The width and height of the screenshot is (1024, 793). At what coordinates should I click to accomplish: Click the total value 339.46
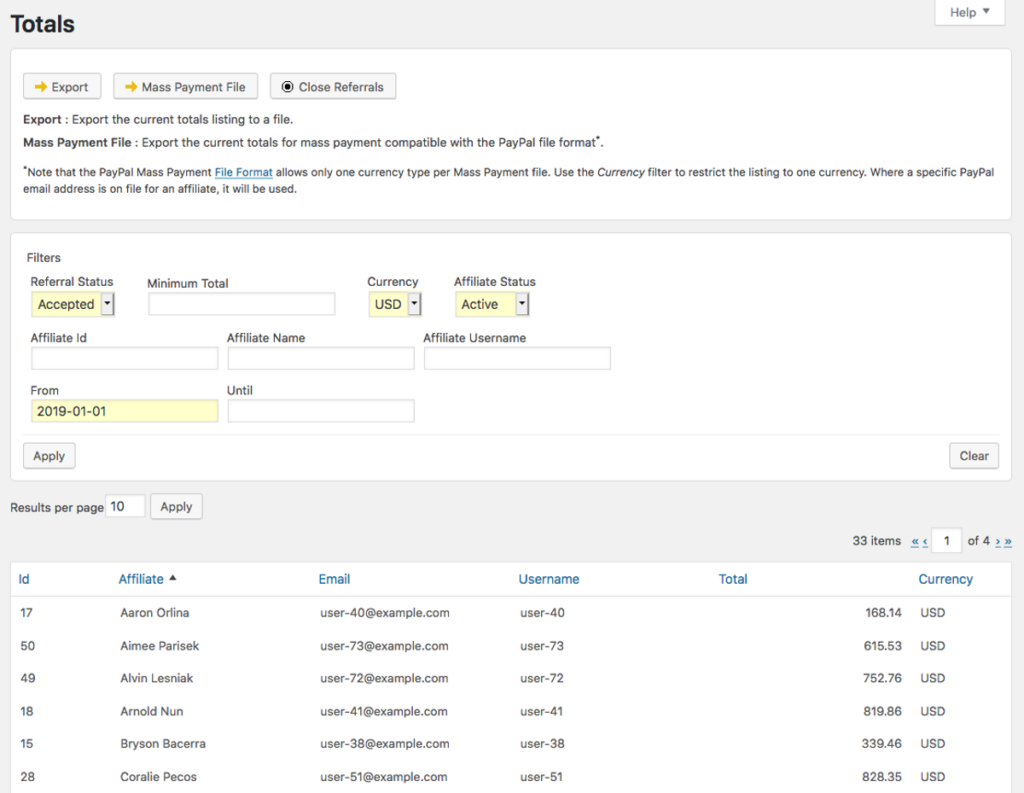[x=882, y=743]
